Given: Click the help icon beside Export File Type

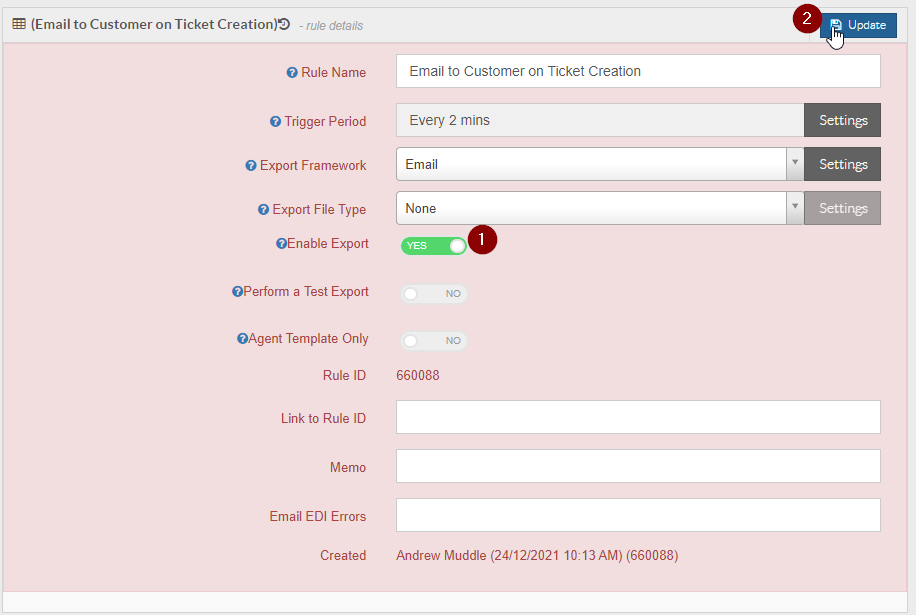Looking at the screenshot, I should coord(263,210).
